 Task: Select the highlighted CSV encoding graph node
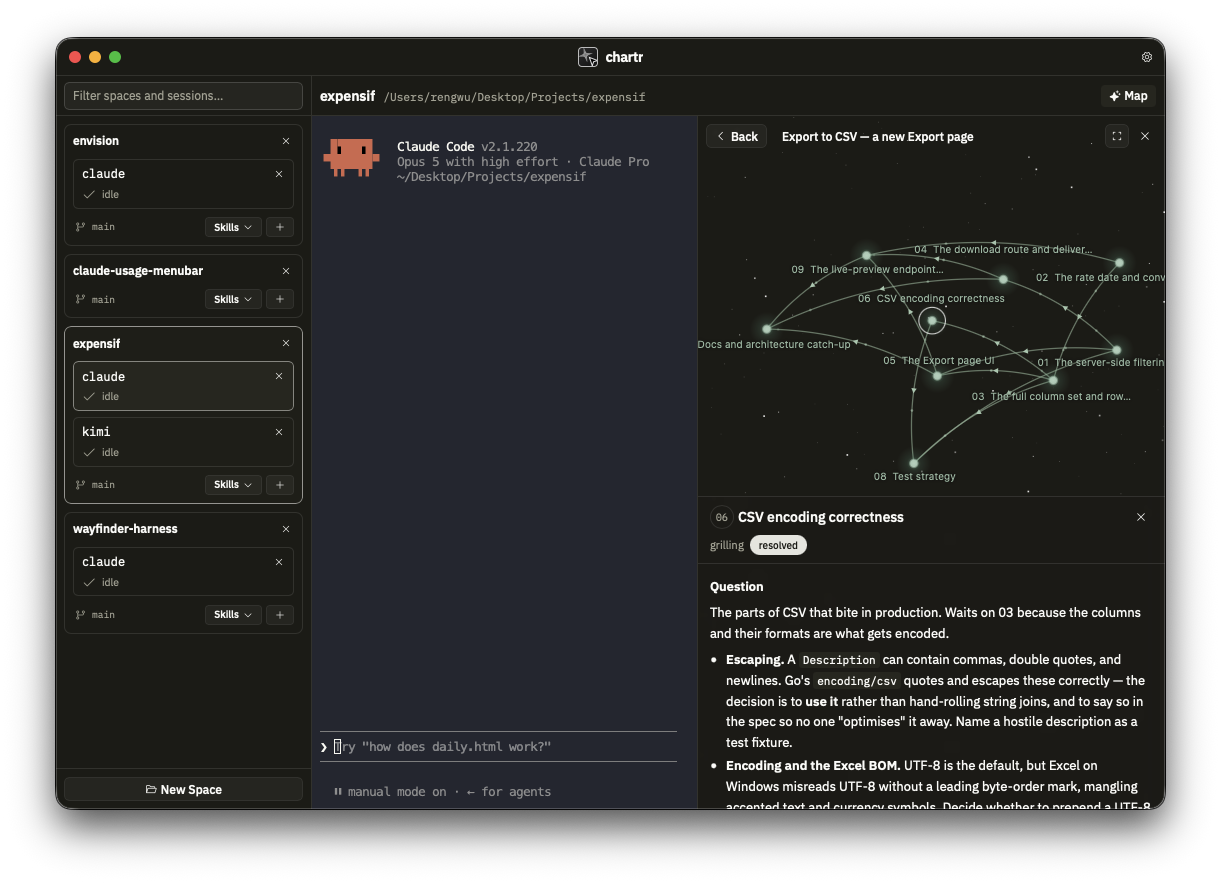click(x=932, y=321)
